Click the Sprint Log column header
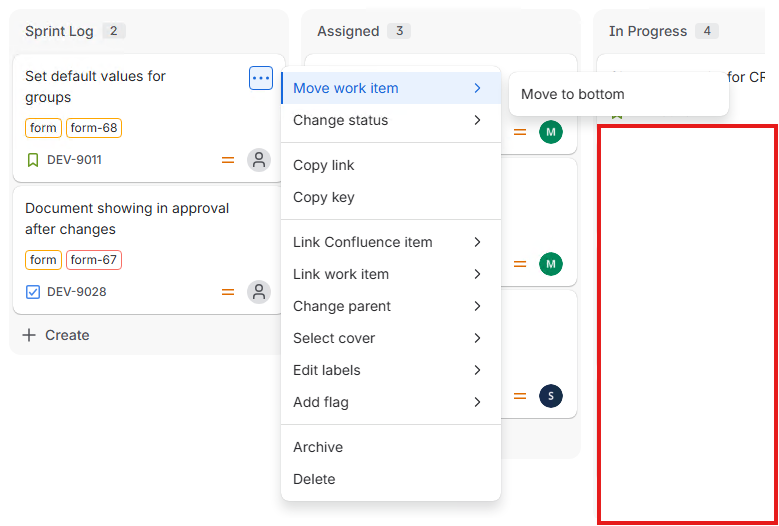This screenshot has height=526, width=779. (x=59, y=31)
